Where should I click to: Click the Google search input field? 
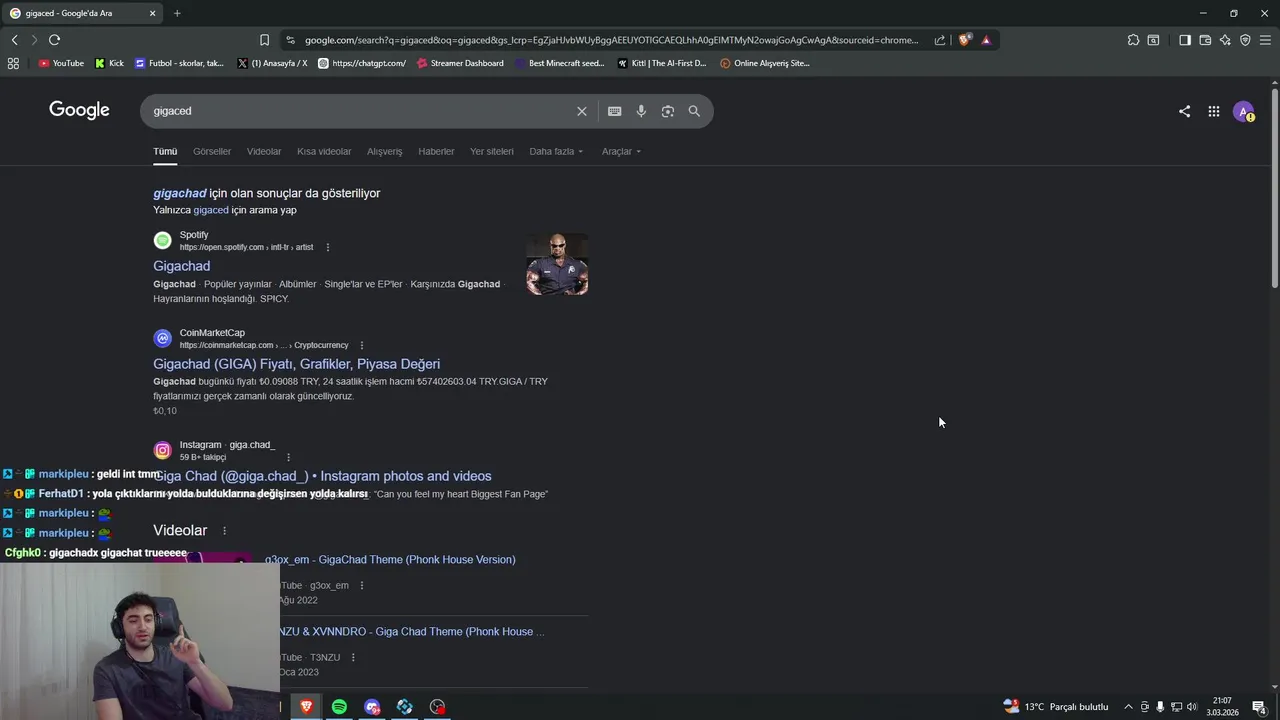(360, 111)
